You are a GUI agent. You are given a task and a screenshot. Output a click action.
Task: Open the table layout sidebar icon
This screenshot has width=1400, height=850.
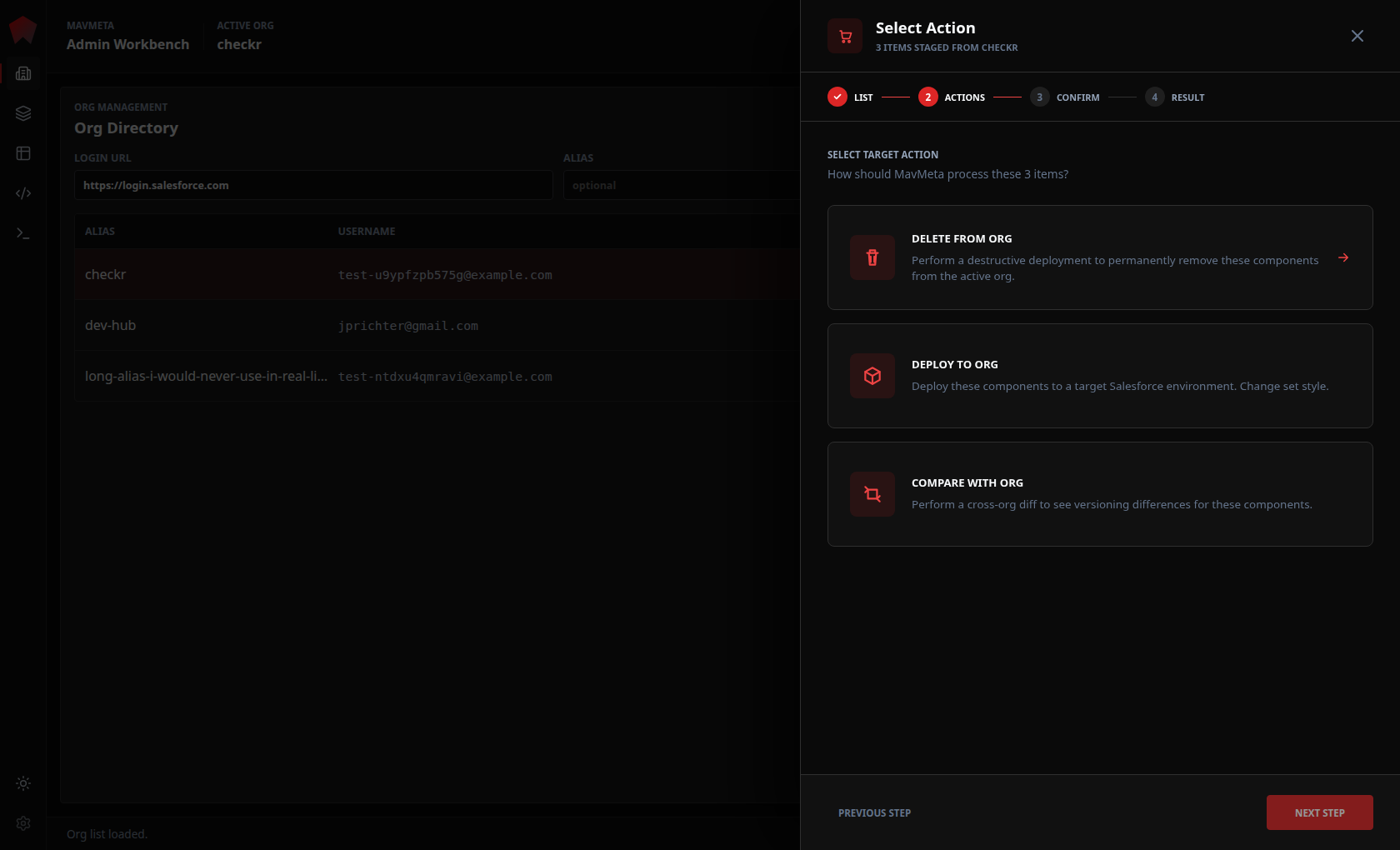23,153
